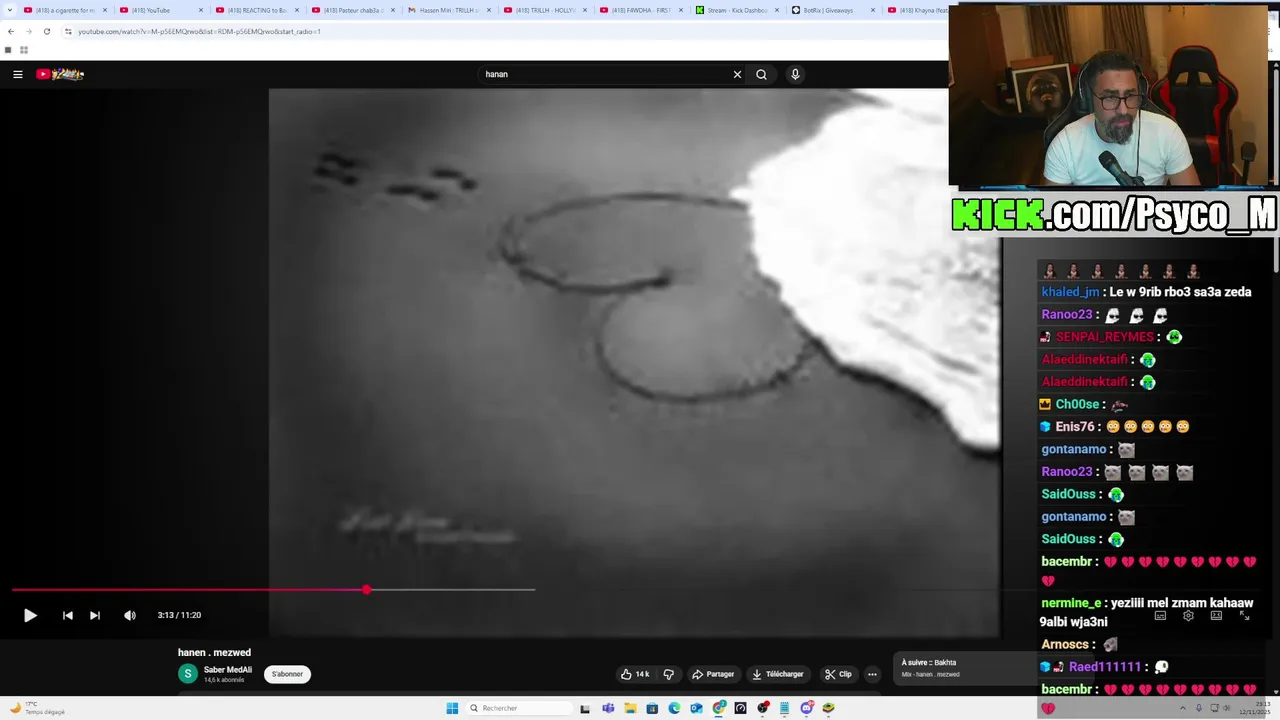Skip to the previous video
Viewport: 1280px width, 720px height.
tap(67, 616)
